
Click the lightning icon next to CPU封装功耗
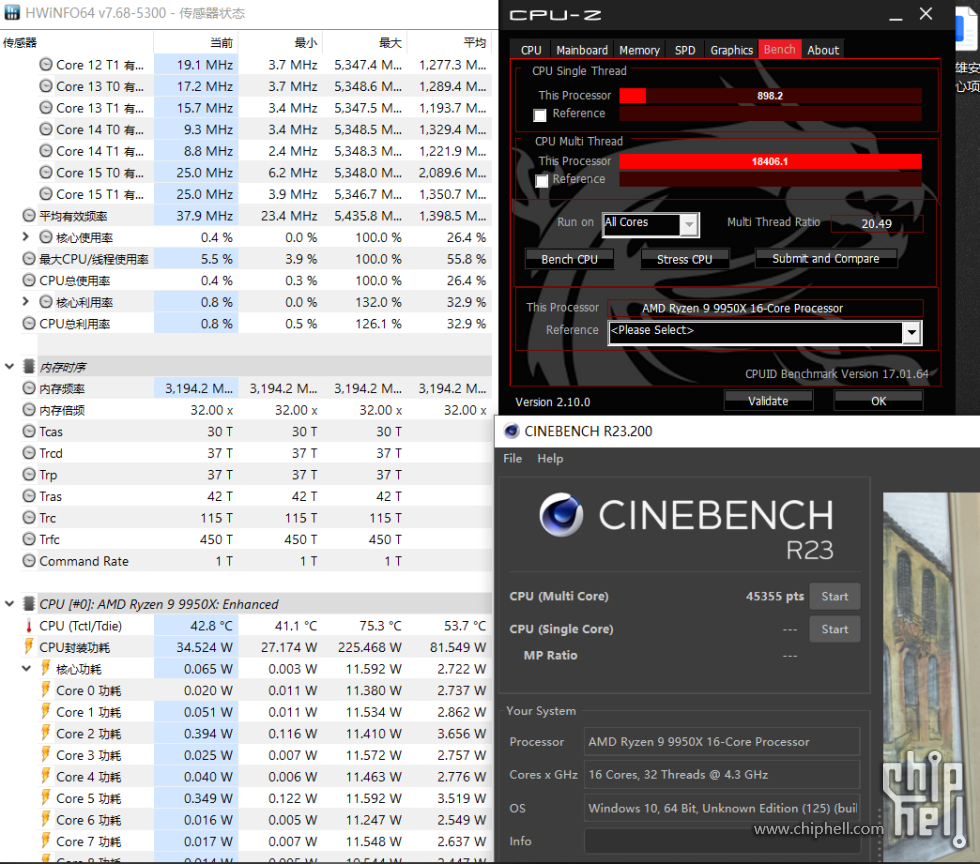pyautogui.click(x=29, y=647)
